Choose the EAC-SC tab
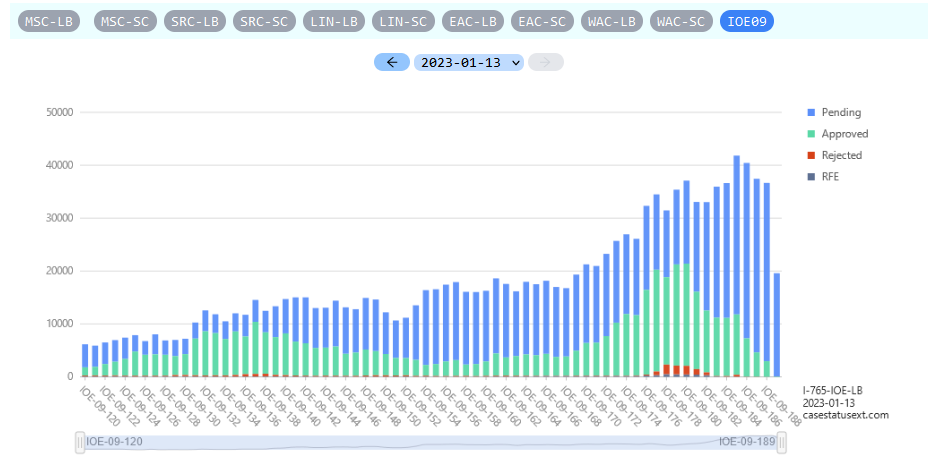 (x=543, y=21)
